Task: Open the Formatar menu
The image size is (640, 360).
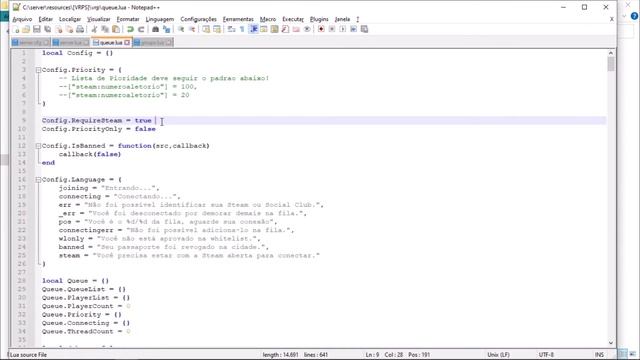Action: coord(128,19)
